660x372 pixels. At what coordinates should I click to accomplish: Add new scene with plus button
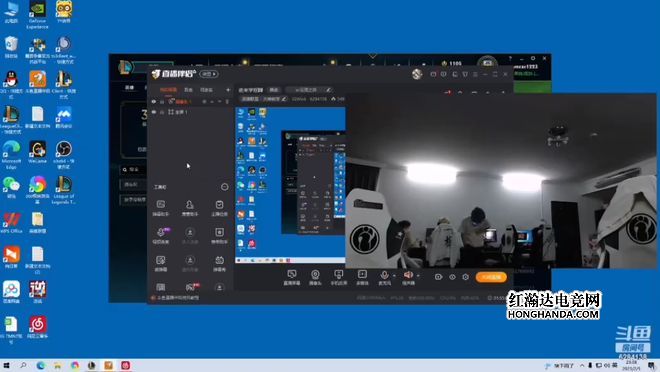[228, 90]
